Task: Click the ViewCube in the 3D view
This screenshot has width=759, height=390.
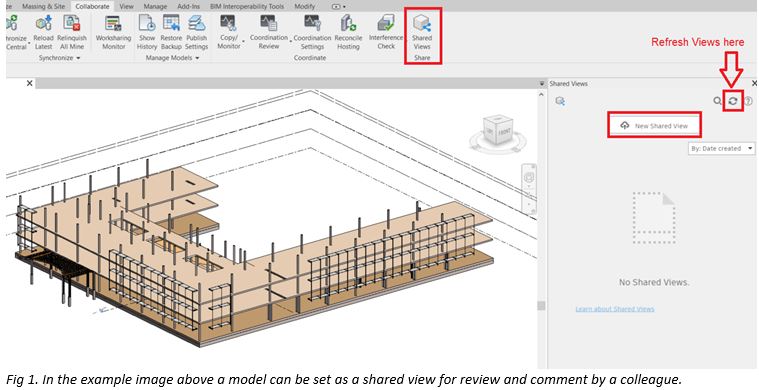Action: click(498, 131)
